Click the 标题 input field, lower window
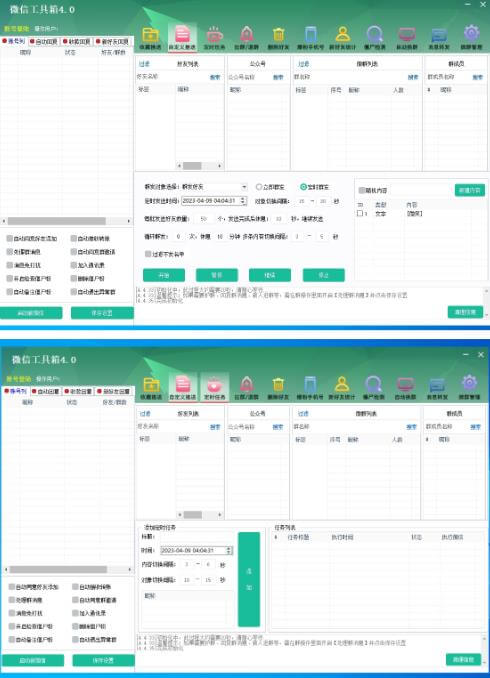This screenshot has width=490, height=678. point(195,537)
